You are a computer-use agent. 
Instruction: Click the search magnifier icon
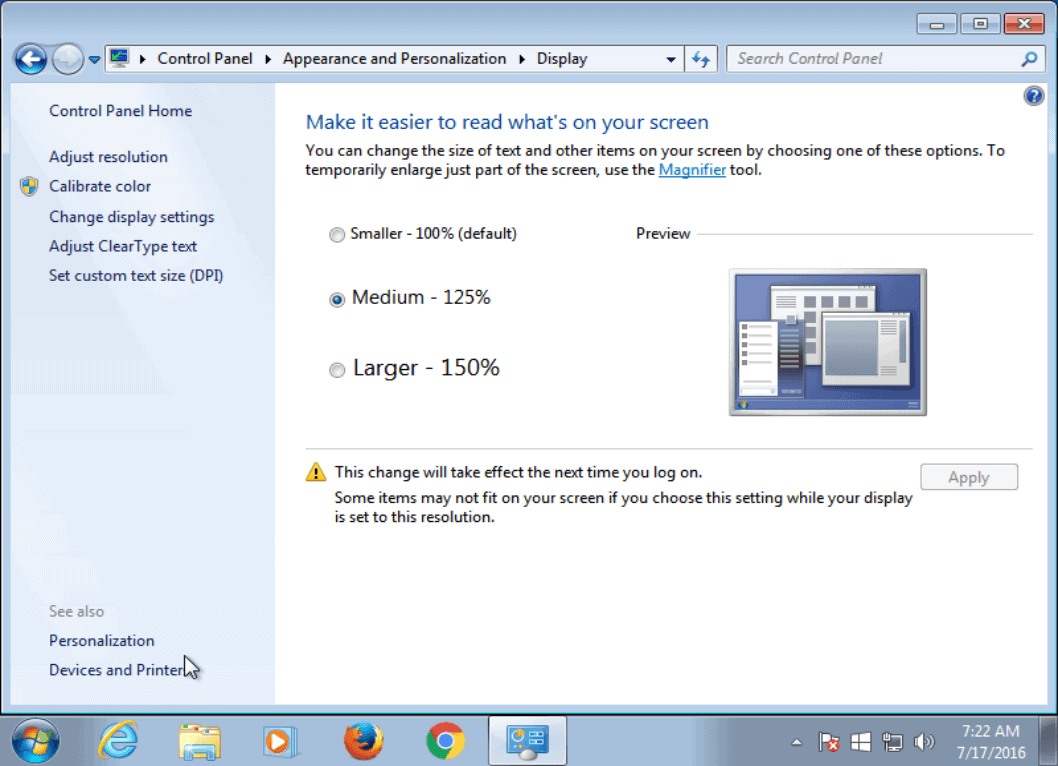point(1029,59)
